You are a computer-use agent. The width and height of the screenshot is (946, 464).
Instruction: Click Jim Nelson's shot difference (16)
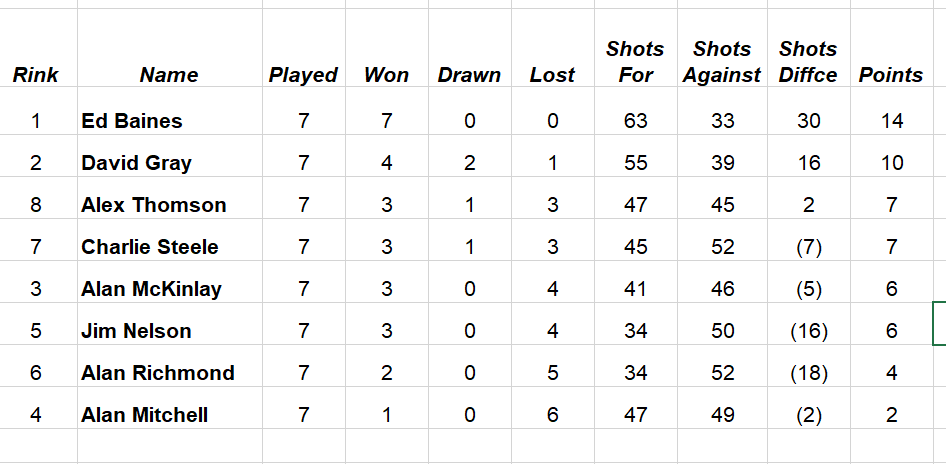pos(808,331)
